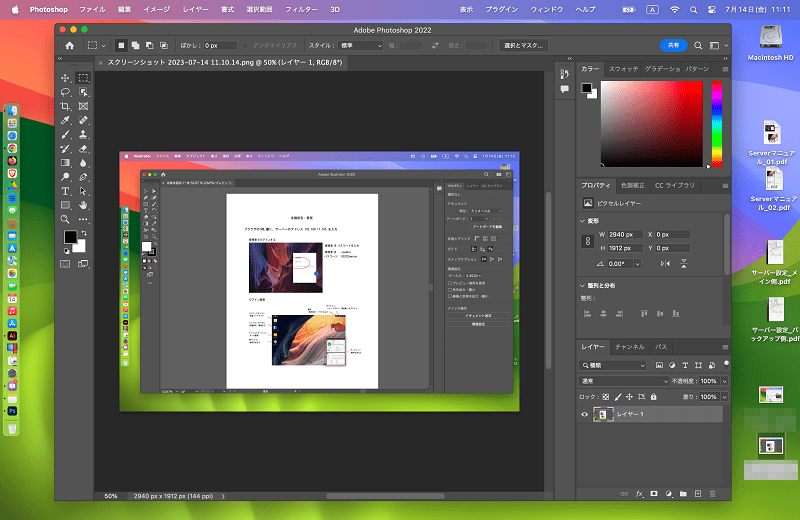Open tool preset picker arrow
Screen dimensions: 800x520
coord(104,45)
